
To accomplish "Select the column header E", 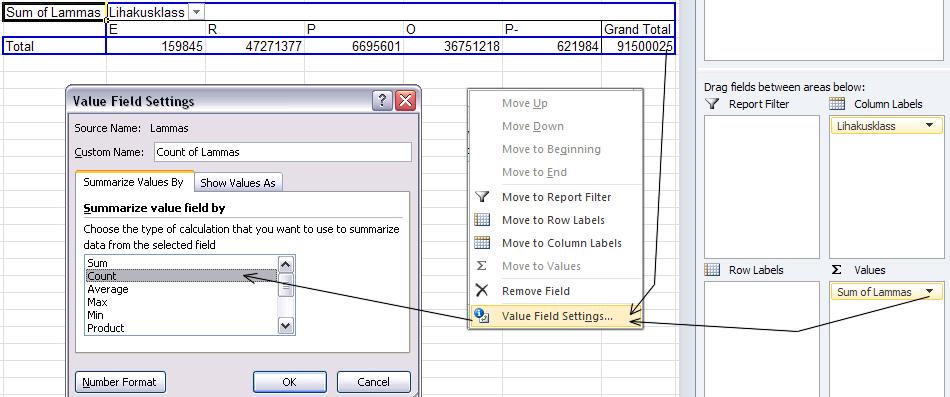I will tap(156, 29).
